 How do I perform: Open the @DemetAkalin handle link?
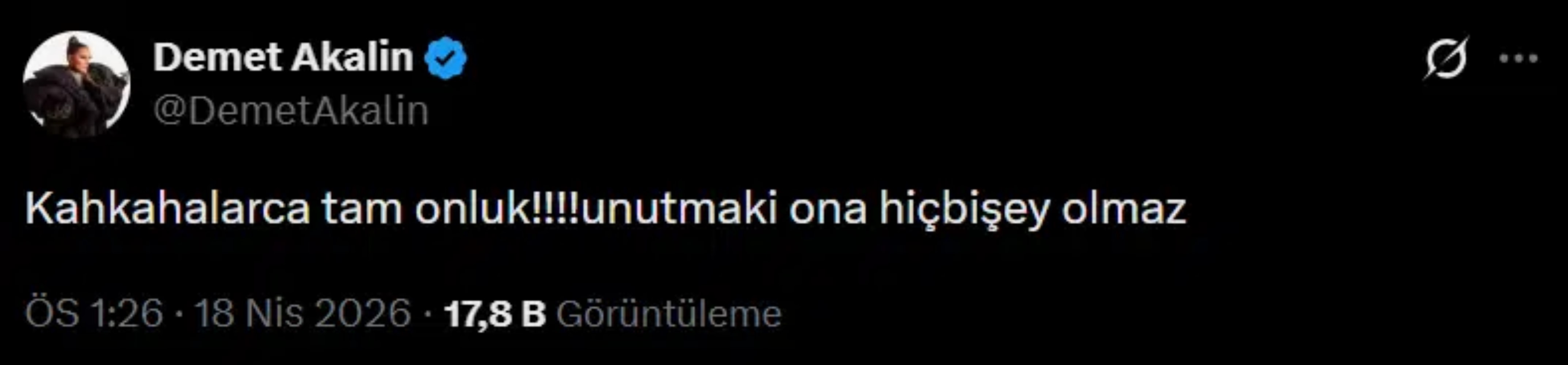click(291, 111)
